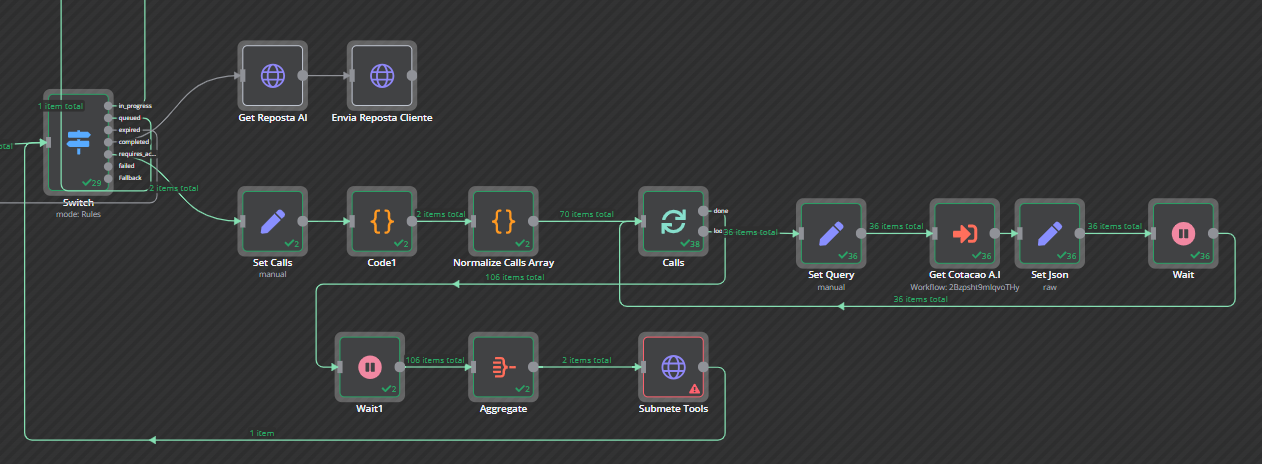Click the success checkmark on Wait1 node
This screenshot has height=464, width=1262.
389,389
